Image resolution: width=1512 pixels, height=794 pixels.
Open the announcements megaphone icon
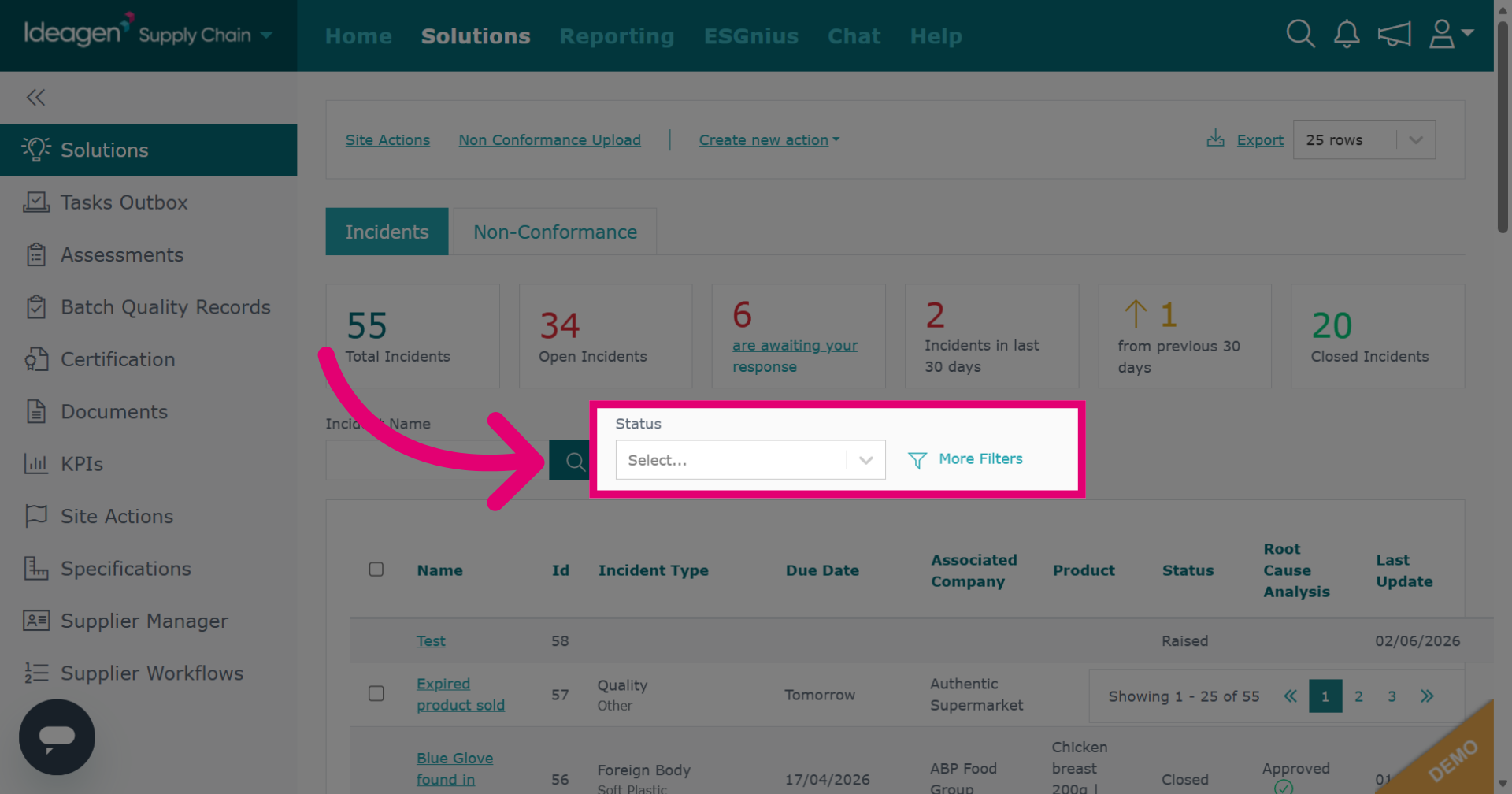(x=1394, y=34)
